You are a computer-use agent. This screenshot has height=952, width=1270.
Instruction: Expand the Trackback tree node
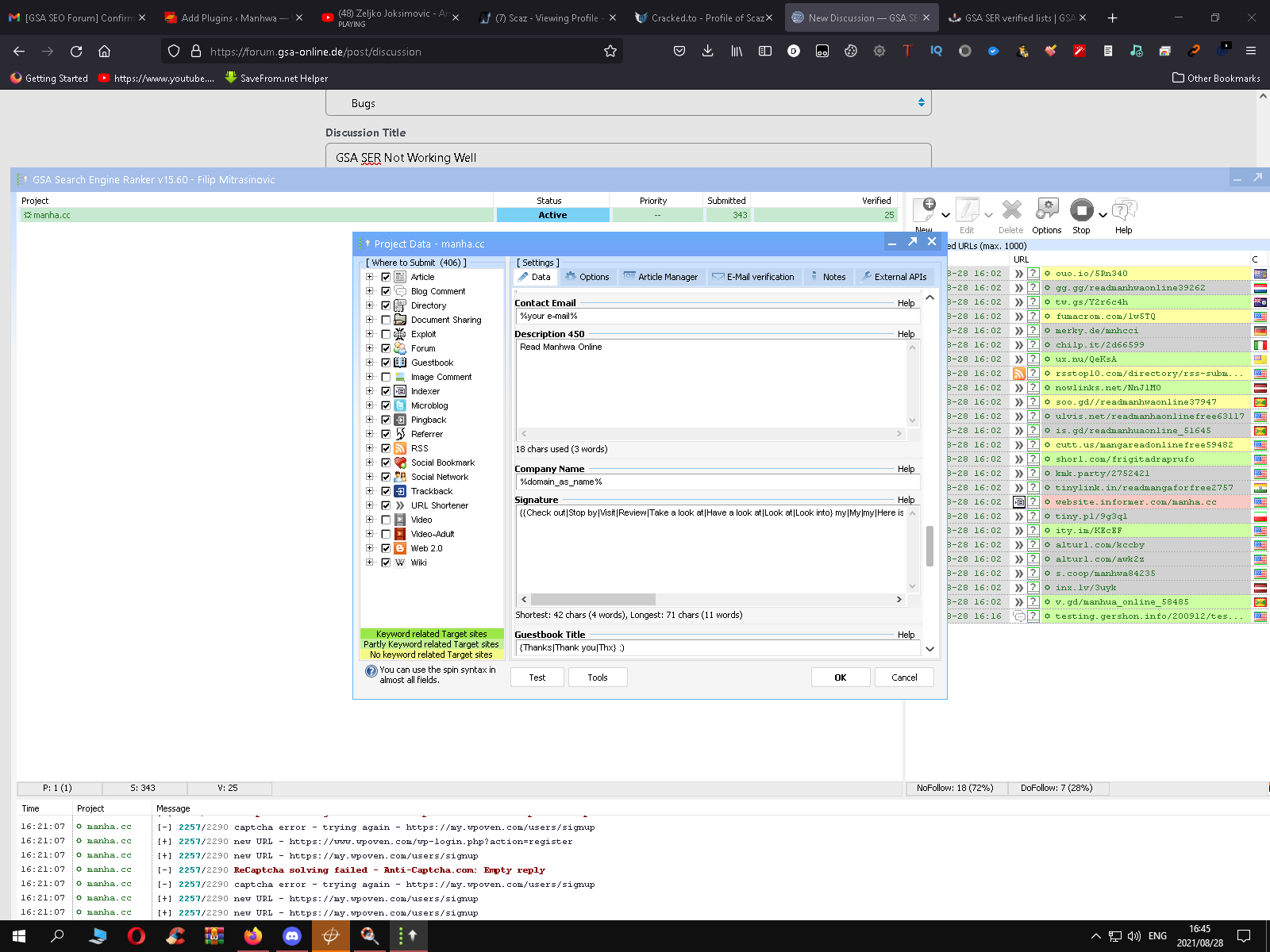(369, 491)
